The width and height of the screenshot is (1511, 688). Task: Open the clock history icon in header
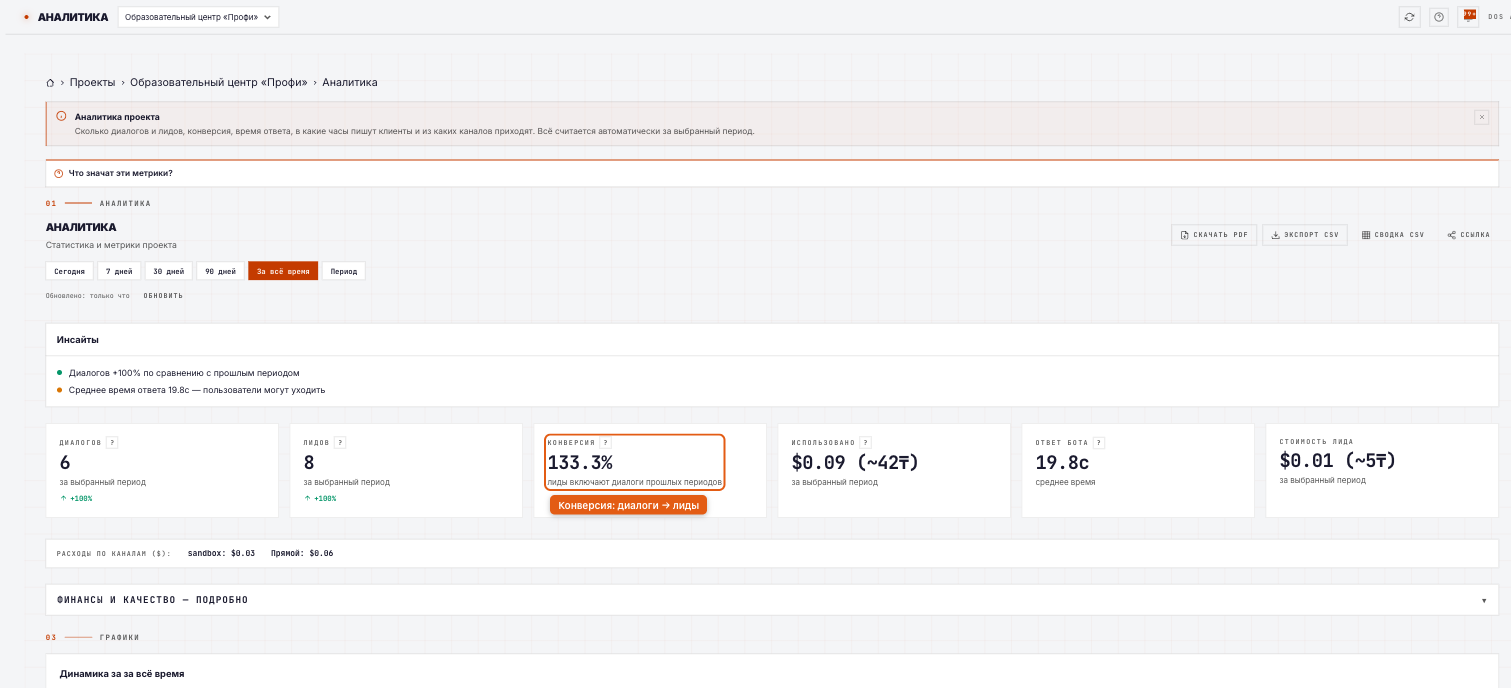[1439, 17]
